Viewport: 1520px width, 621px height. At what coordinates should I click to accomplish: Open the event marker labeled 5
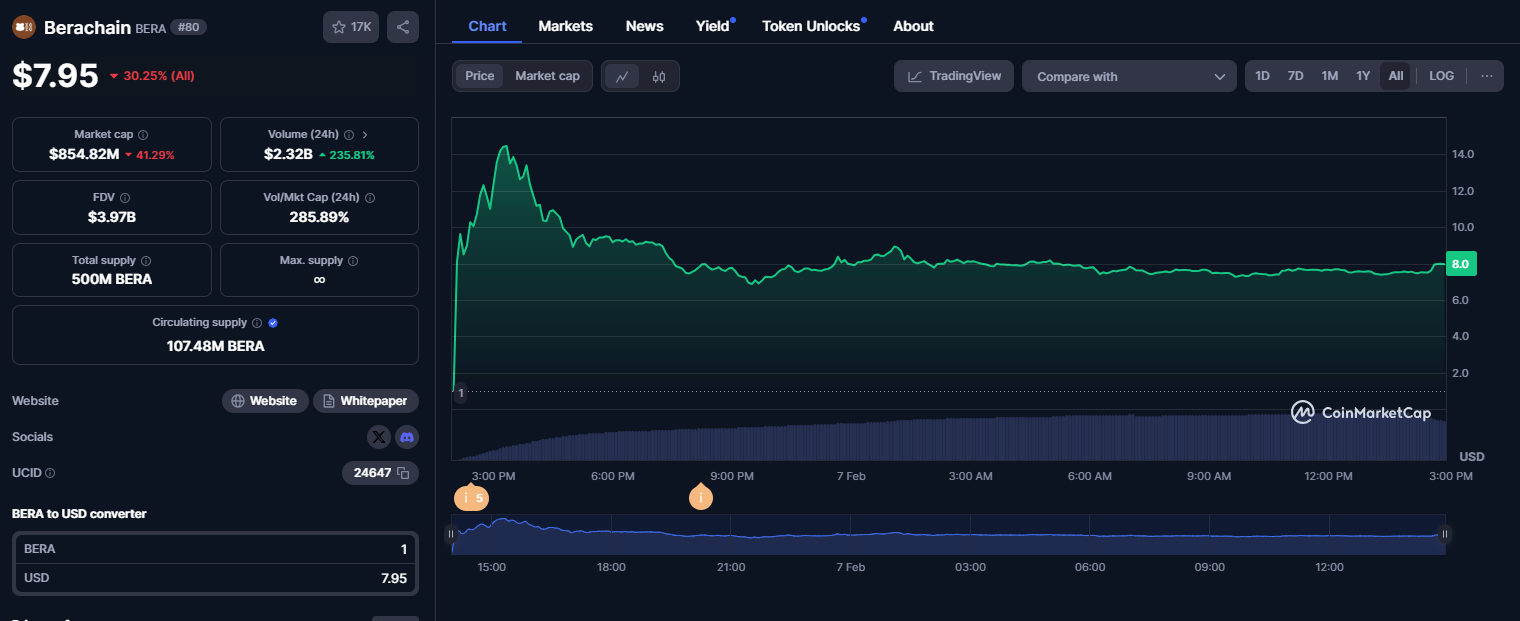tap(472, 497)
